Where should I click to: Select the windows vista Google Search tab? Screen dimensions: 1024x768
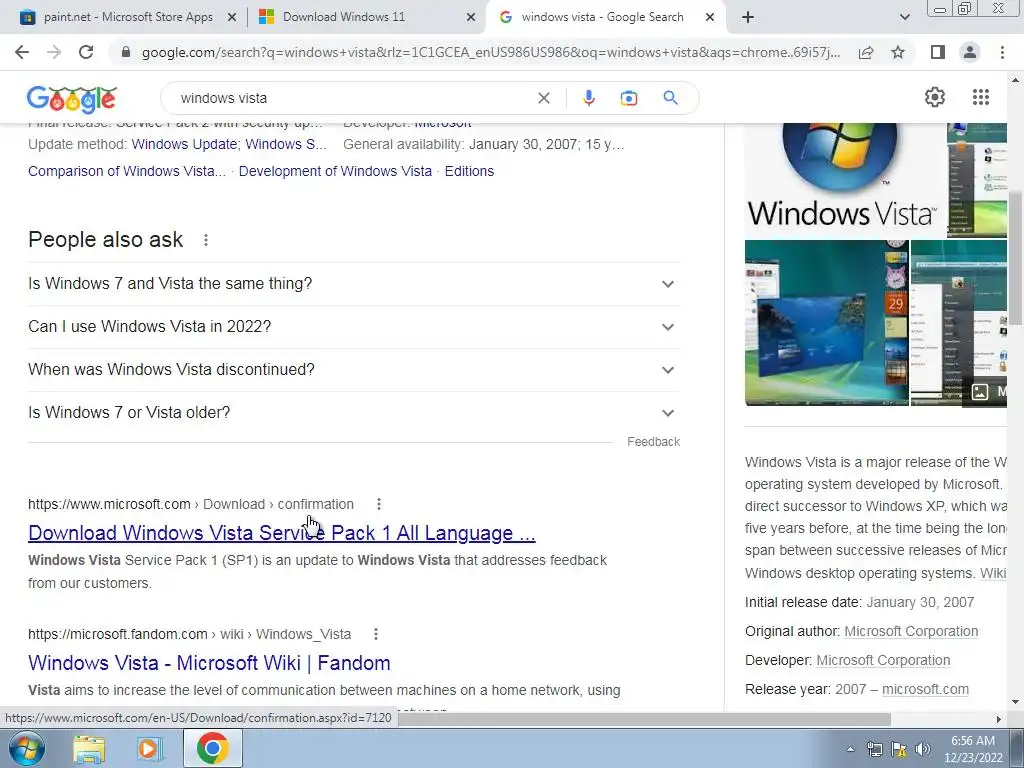(601, 17)
